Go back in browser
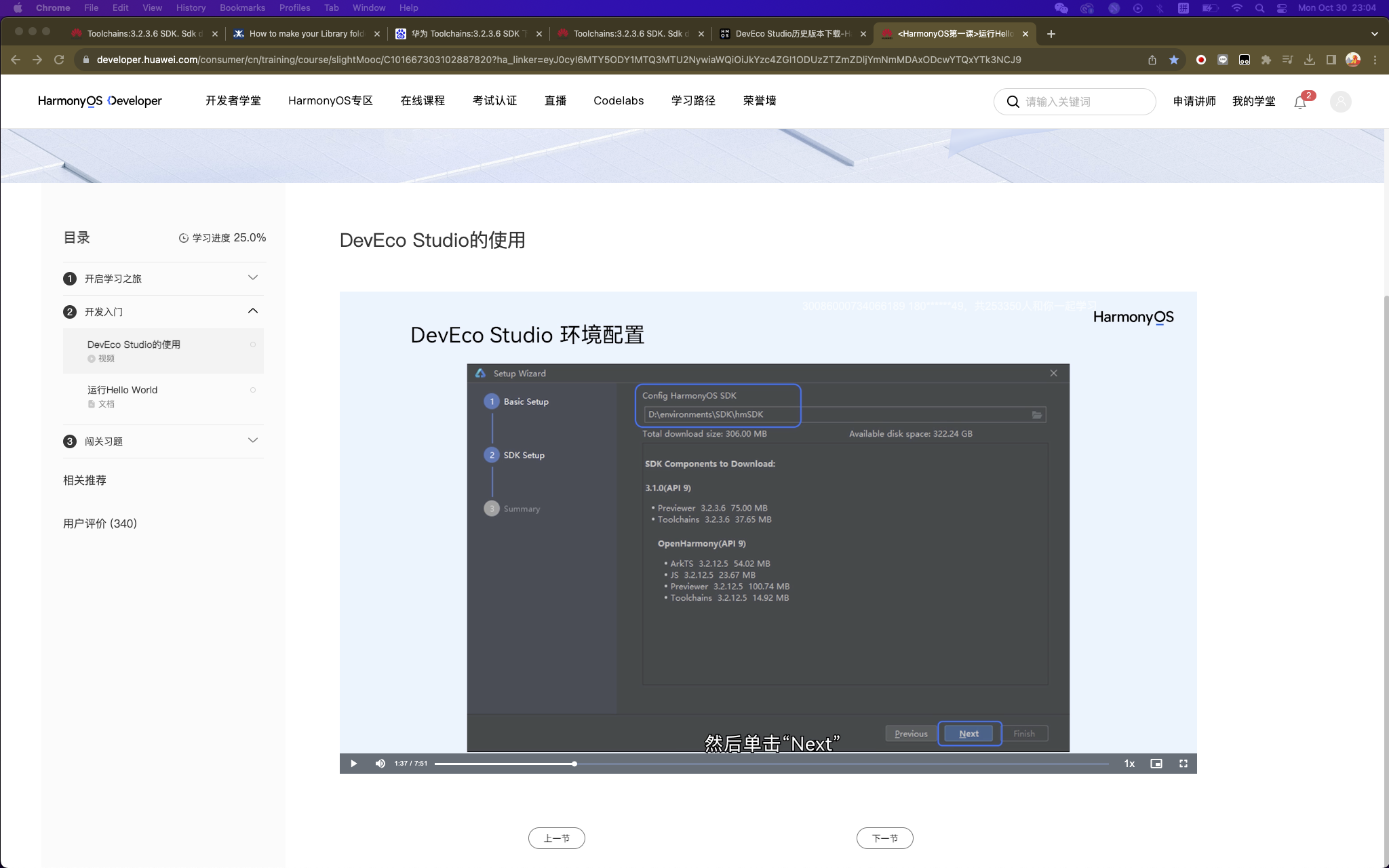 (16, 60)
